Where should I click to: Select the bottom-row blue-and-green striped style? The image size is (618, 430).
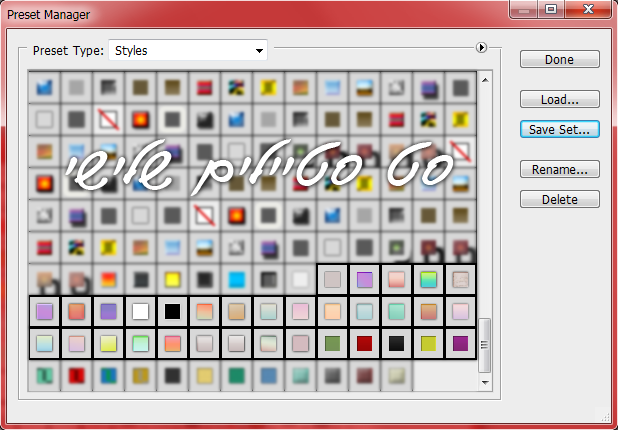pos(108,376)
